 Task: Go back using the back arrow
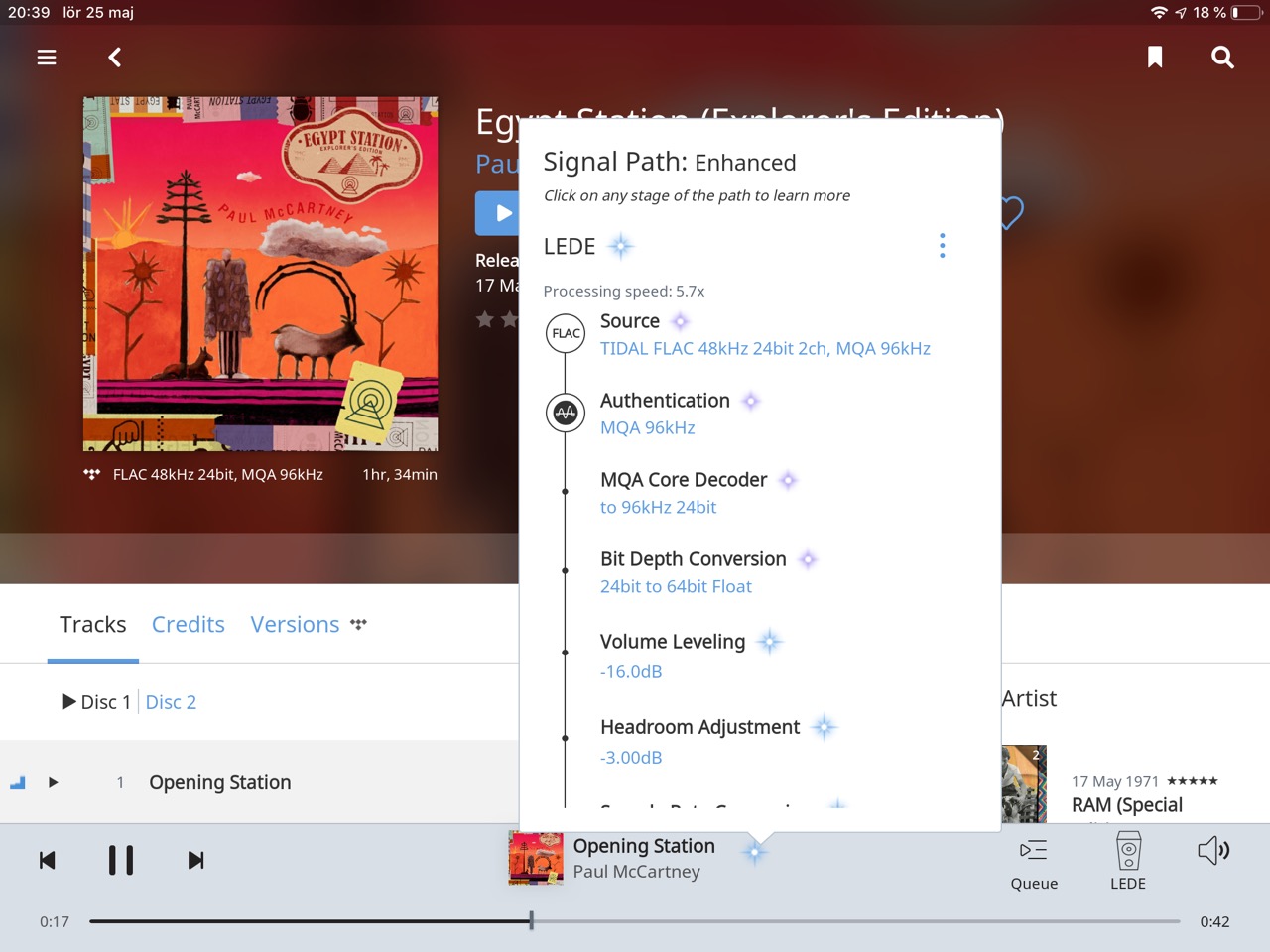[115, 58]
